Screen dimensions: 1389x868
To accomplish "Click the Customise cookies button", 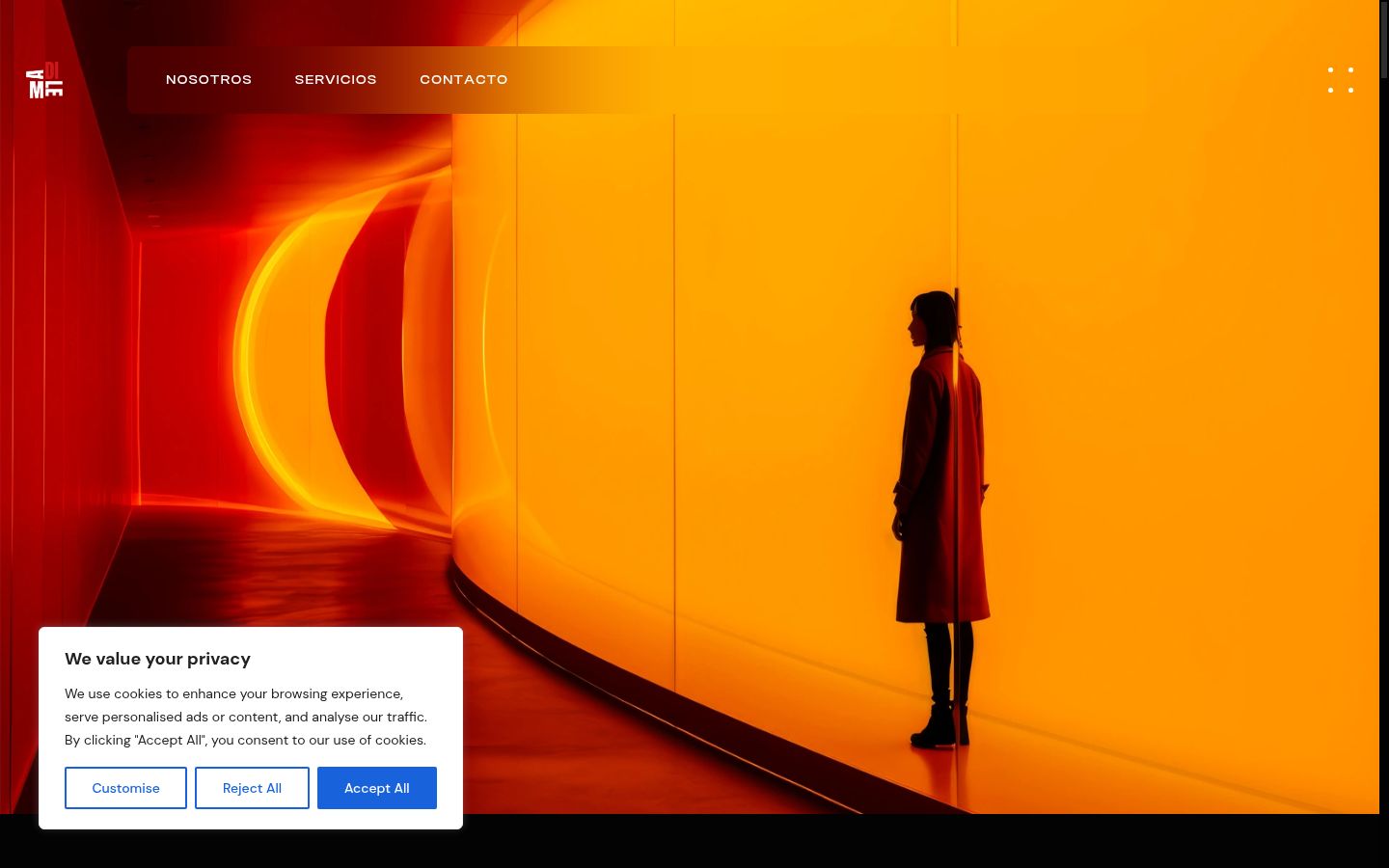I will click(x=125, y=788).
